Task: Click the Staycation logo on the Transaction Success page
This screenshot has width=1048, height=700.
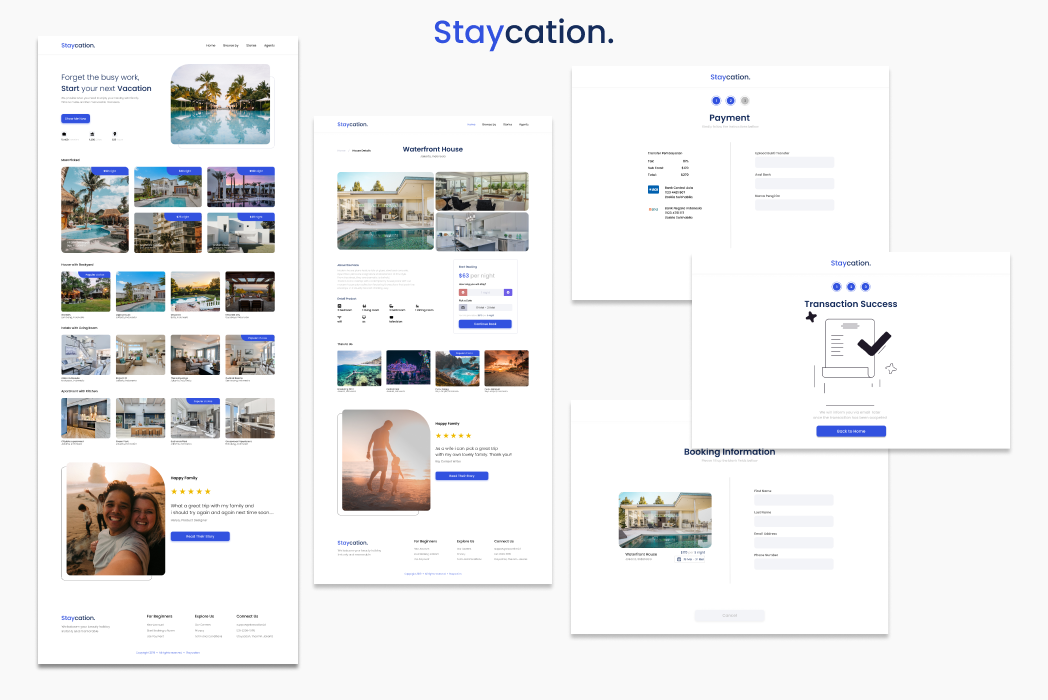Action: tap(851, 263)
